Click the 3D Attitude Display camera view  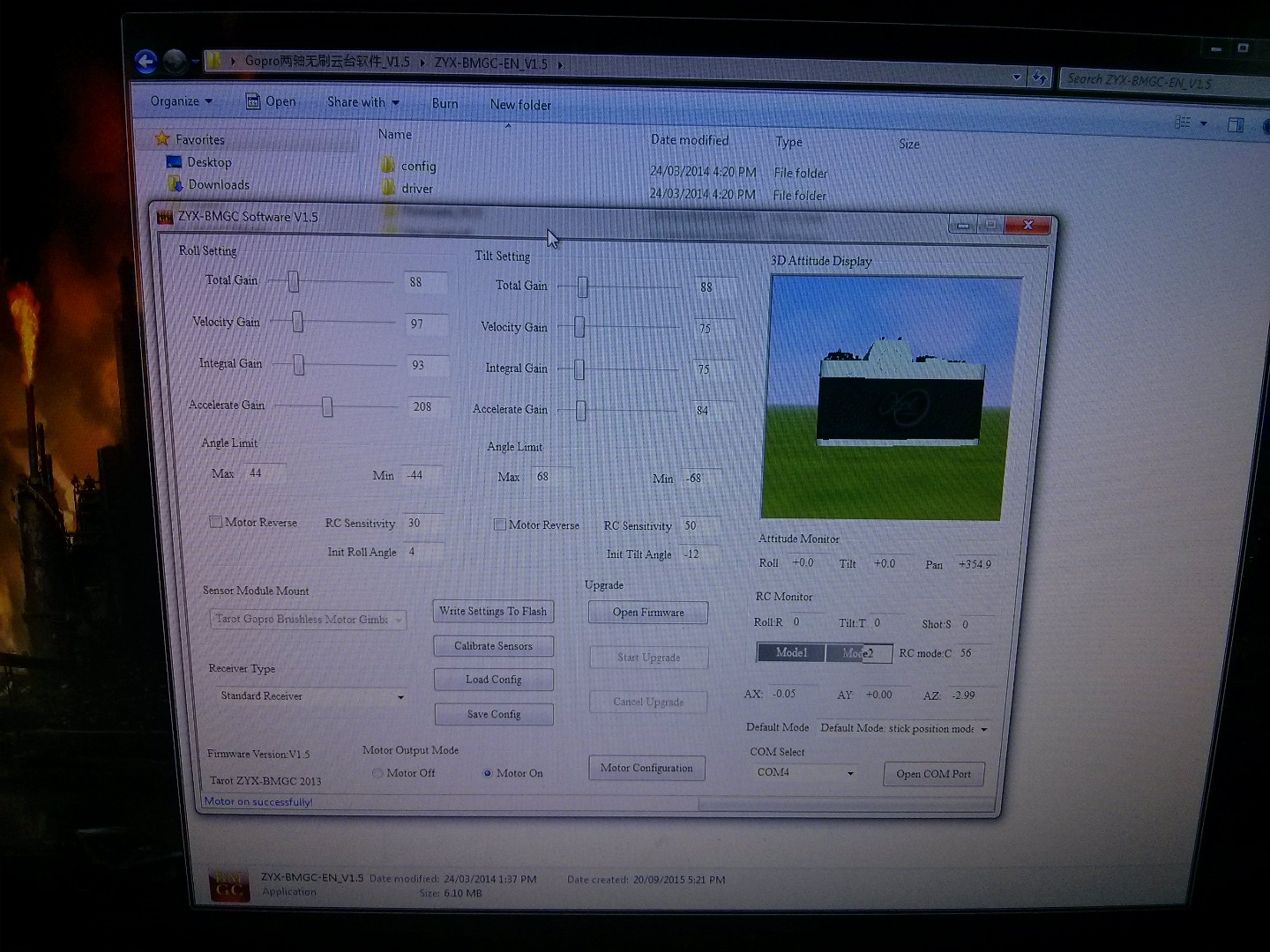[892, 398]
